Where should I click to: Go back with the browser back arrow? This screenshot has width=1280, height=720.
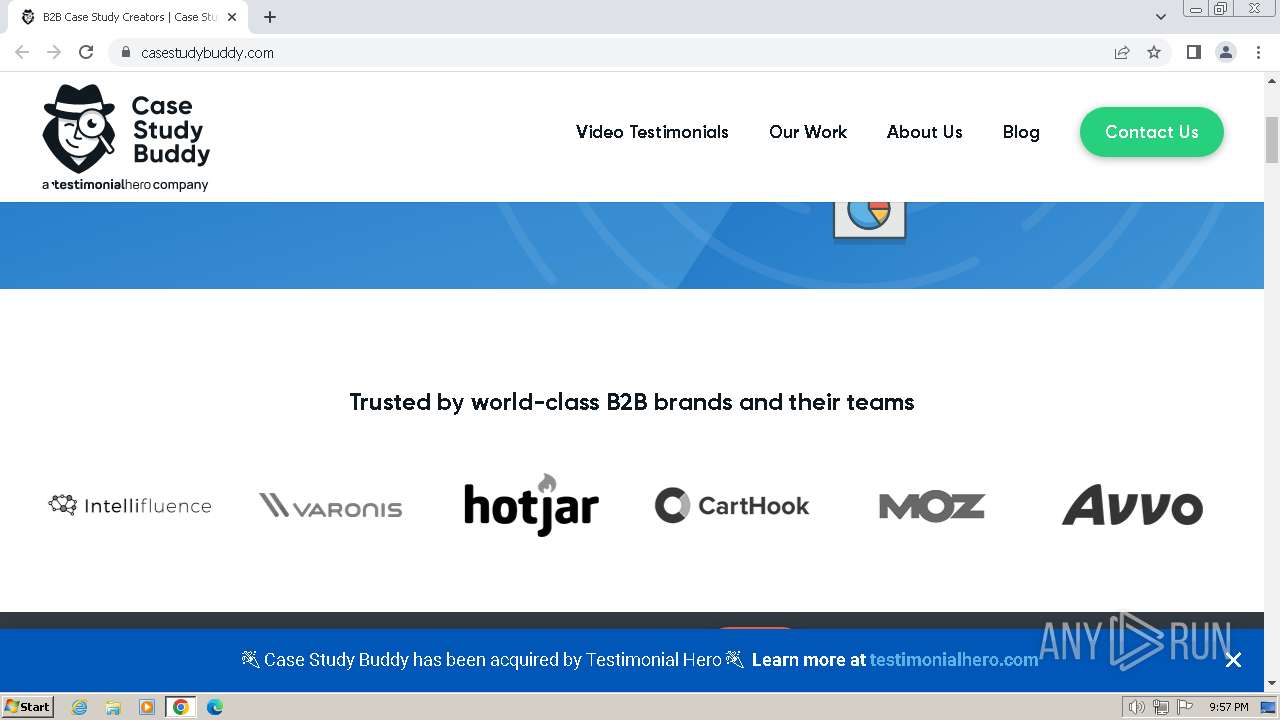tap(22, 52)
